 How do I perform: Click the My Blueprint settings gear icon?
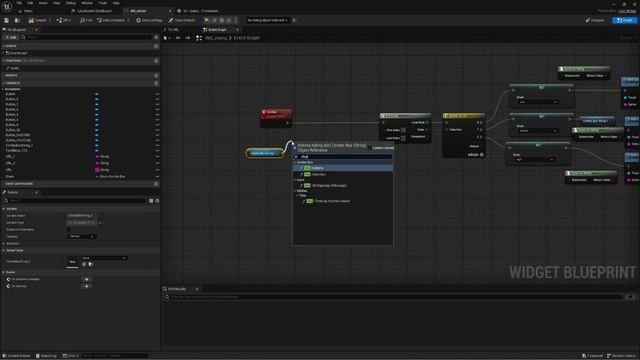[156, 37]
